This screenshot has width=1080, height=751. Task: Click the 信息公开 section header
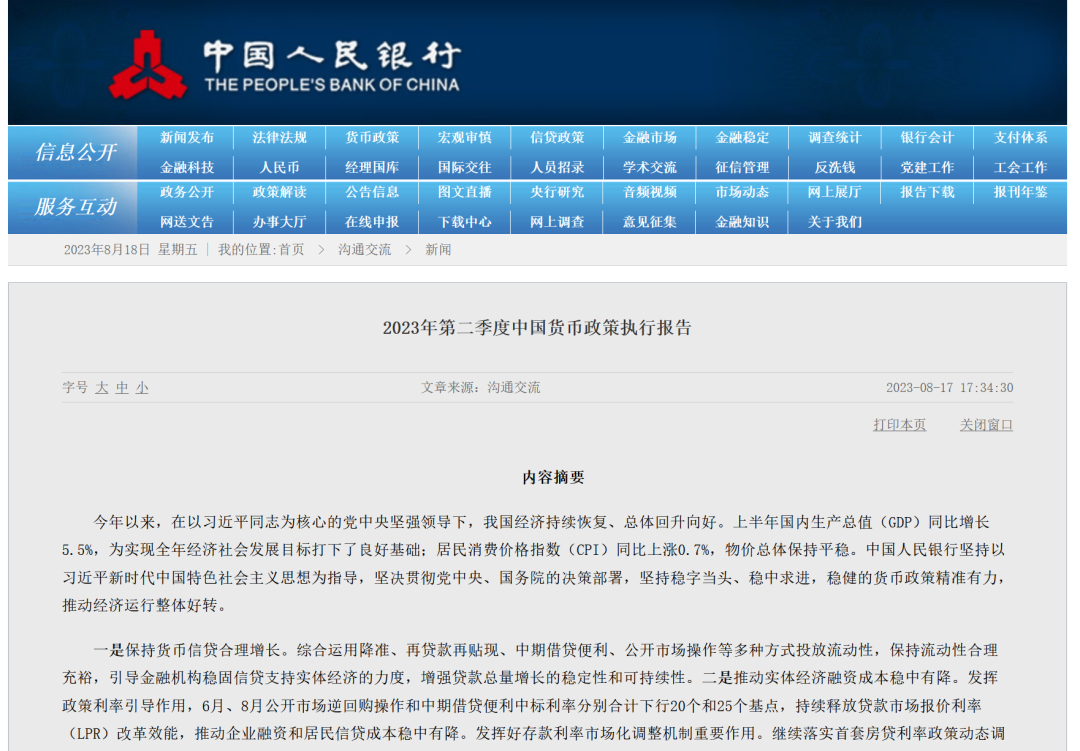[x=75, y=152]
